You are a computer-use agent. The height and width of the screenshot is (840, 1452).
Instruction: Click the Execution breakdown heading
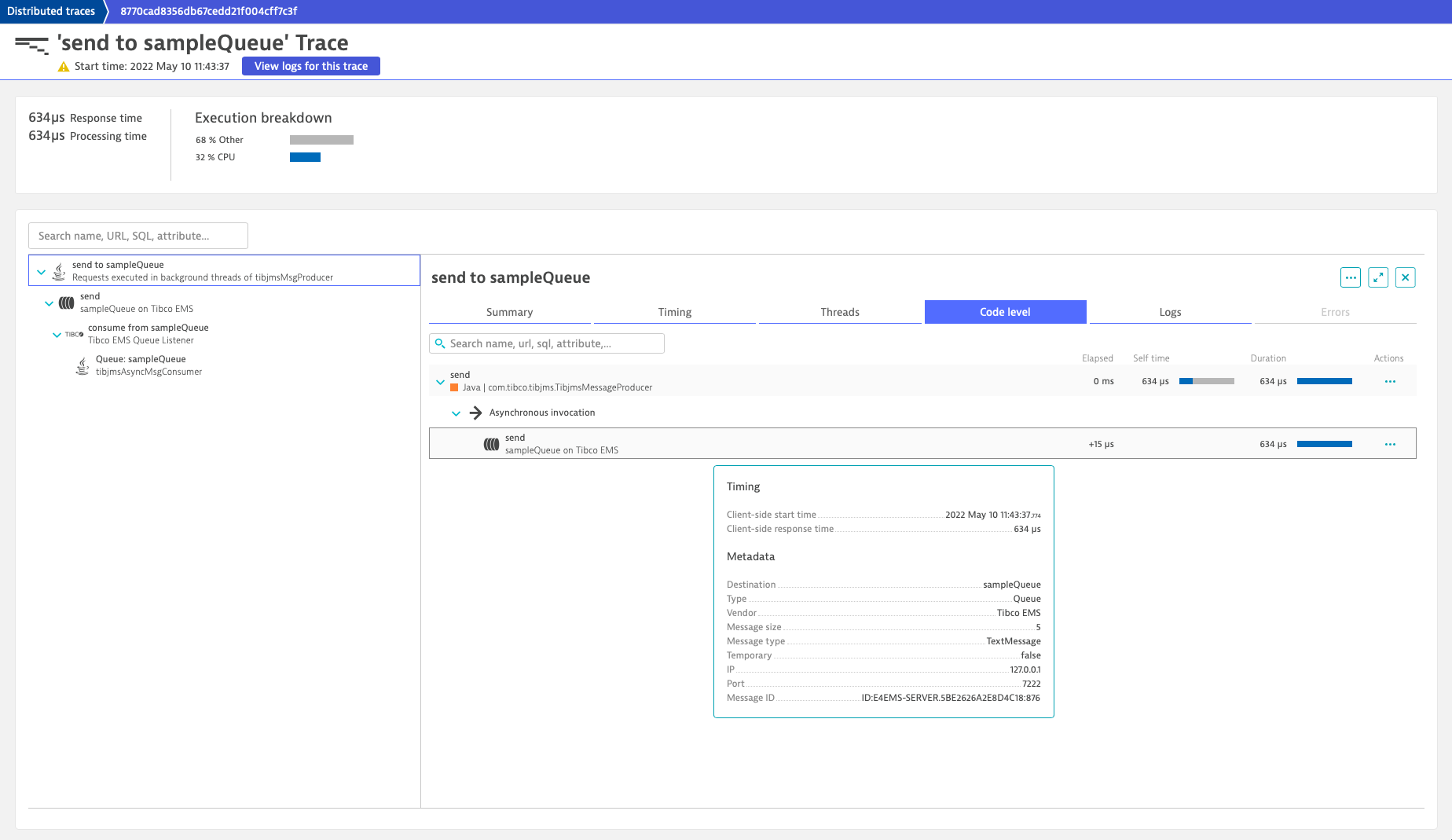(x=263, y=118)
